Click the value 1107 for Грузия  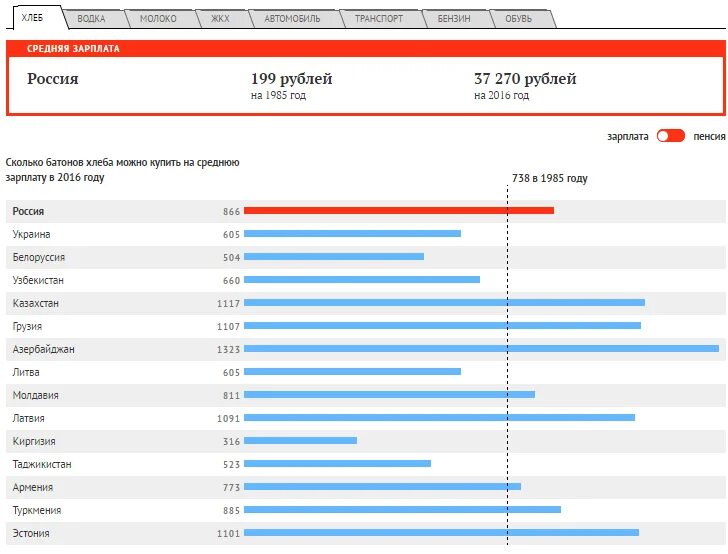[x=228, y=327]
